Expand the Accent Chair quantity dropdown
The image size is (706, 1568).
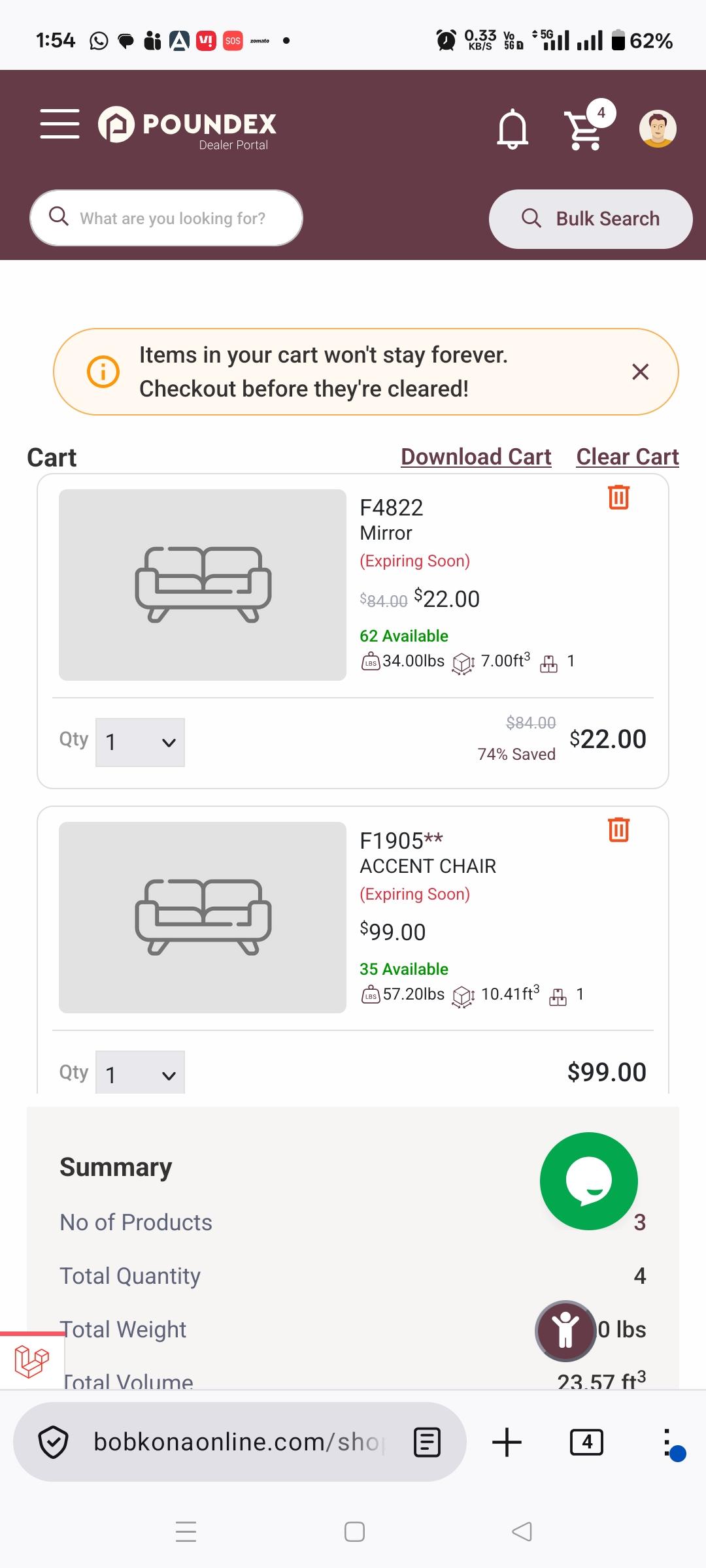pos(140,1073)
